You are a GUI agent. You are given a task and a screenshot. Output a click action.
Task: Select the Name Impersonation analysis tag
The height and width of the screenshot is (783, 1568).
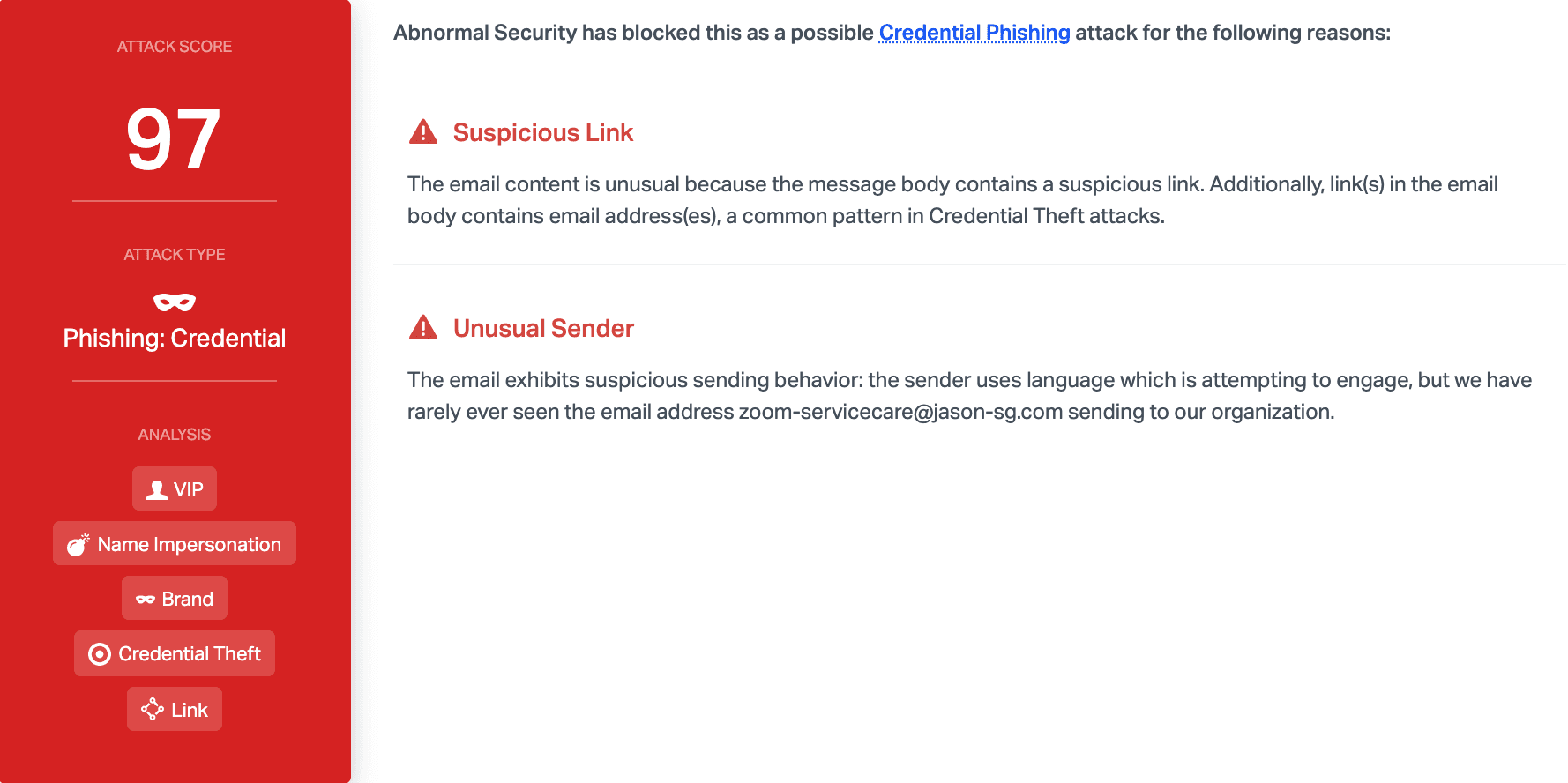click(175, 543)
